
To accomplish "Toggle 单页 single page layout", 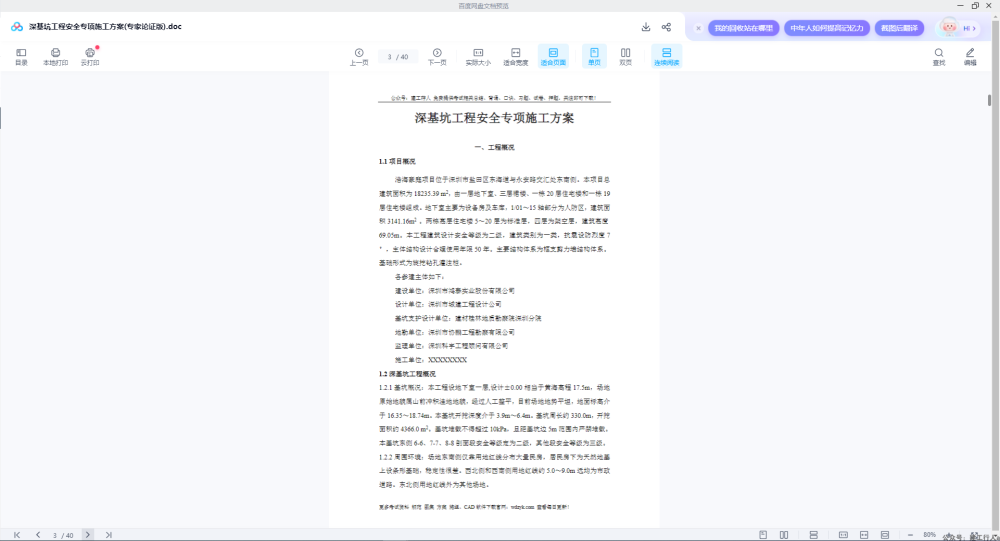I will [x=594, y=57].
